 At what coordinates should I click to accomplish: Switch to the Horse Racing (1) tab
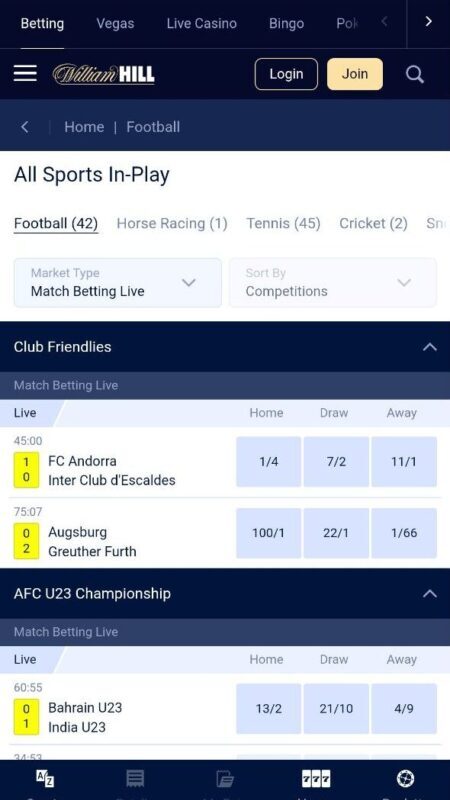pos(172,223)
